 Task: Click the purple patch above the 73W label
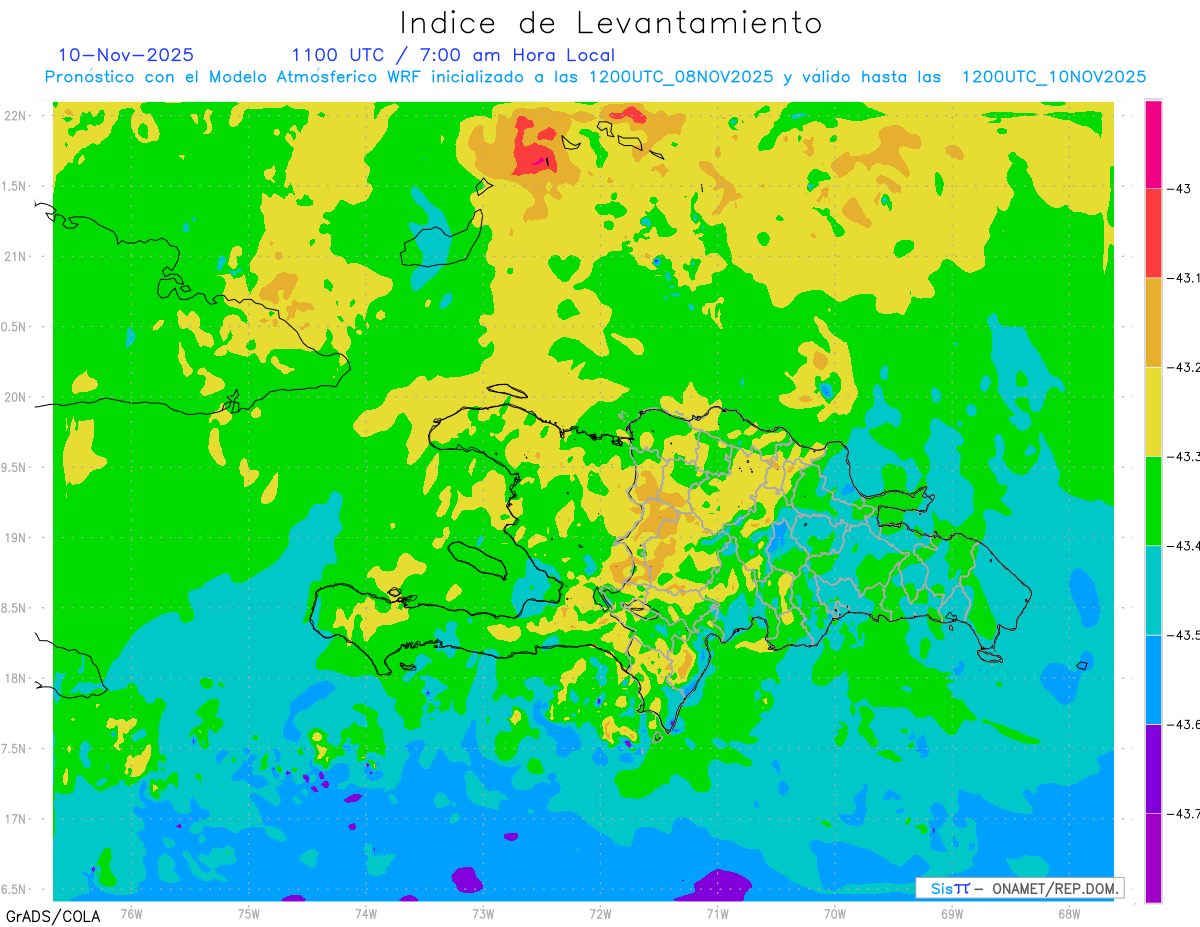467,879
